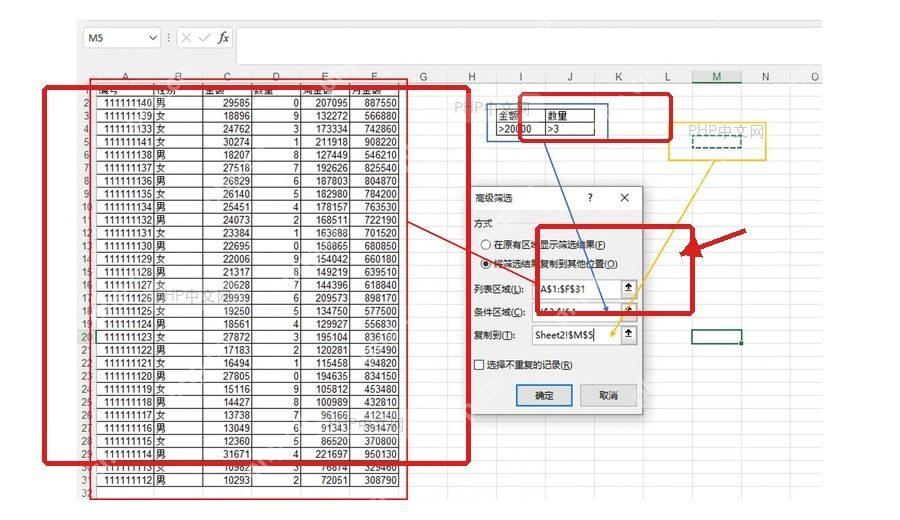Confirm the filter with the 确定 button
Image resolution: width=900 pixels, height=520 pixels.
[544, 395]
